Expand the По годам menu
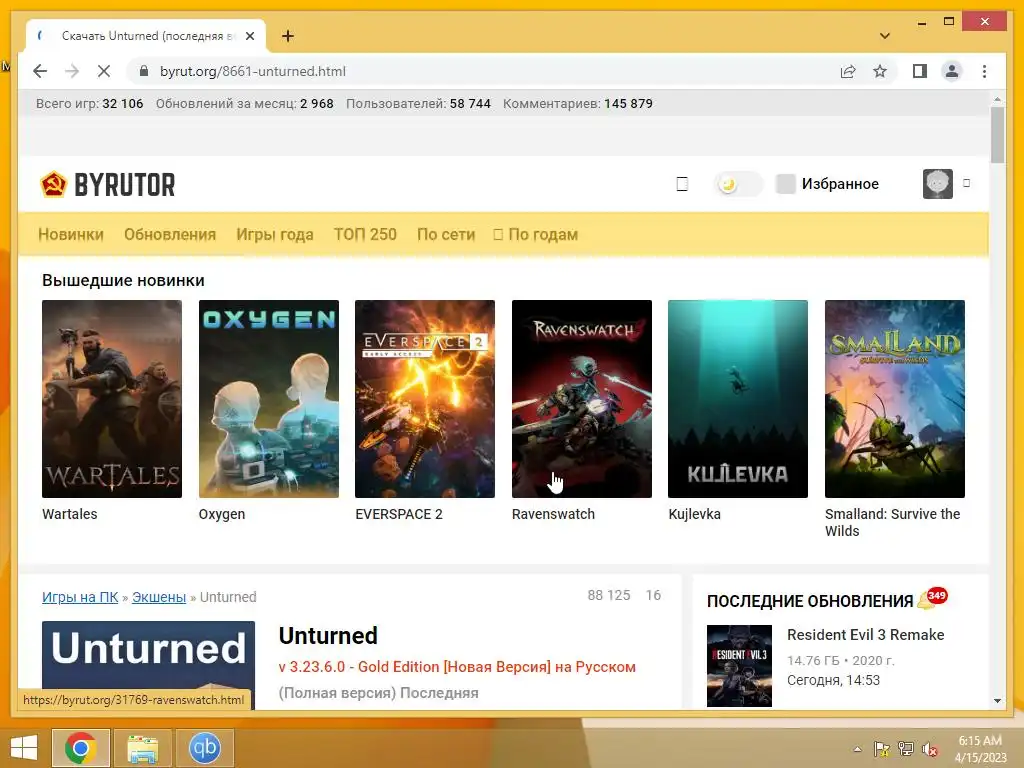Viewport: 1024px width, 768px height. pos(536,234)
